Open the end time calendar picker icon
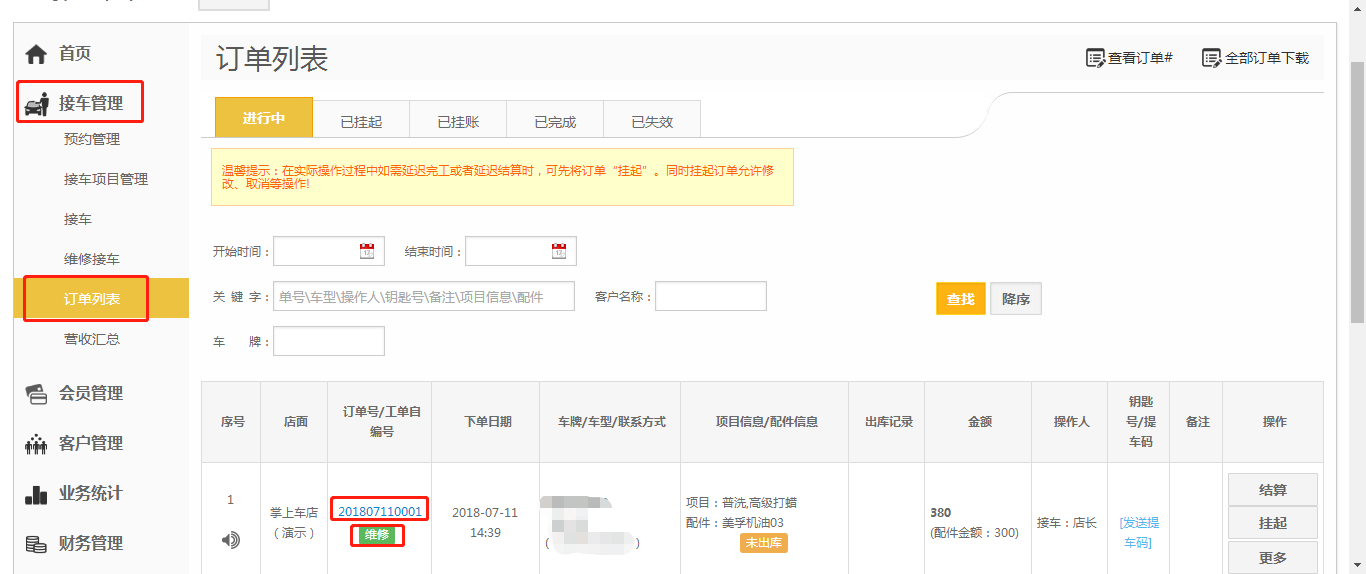The image size is (1366, 574). (x=559, y=251)
